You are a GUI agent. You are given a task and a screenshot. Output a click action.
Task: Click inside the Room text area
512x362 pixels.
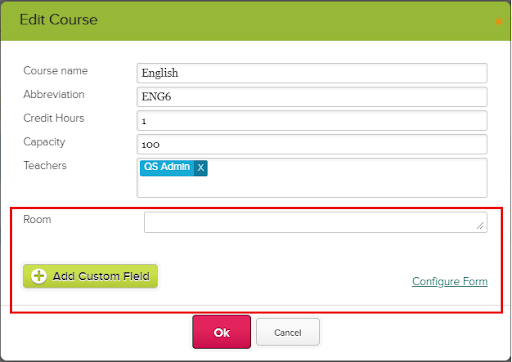316,222
